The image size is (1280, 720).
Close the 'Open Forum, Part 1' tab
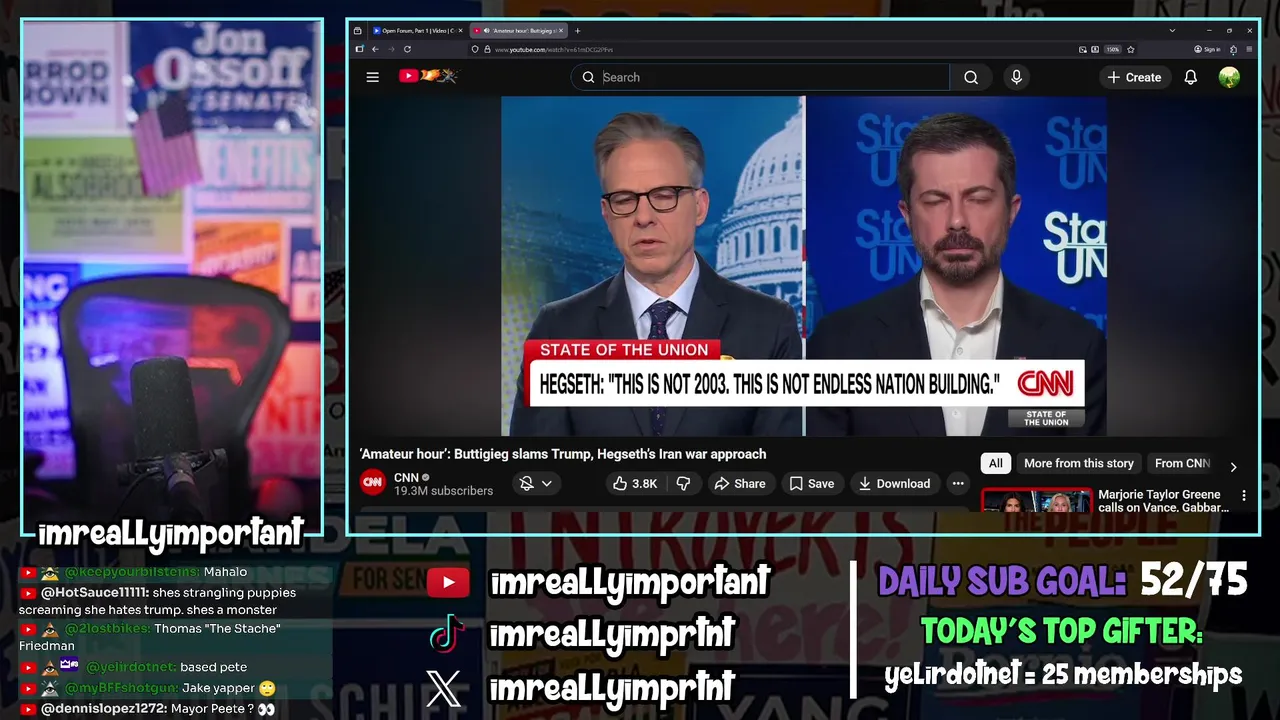click(460, 31)
